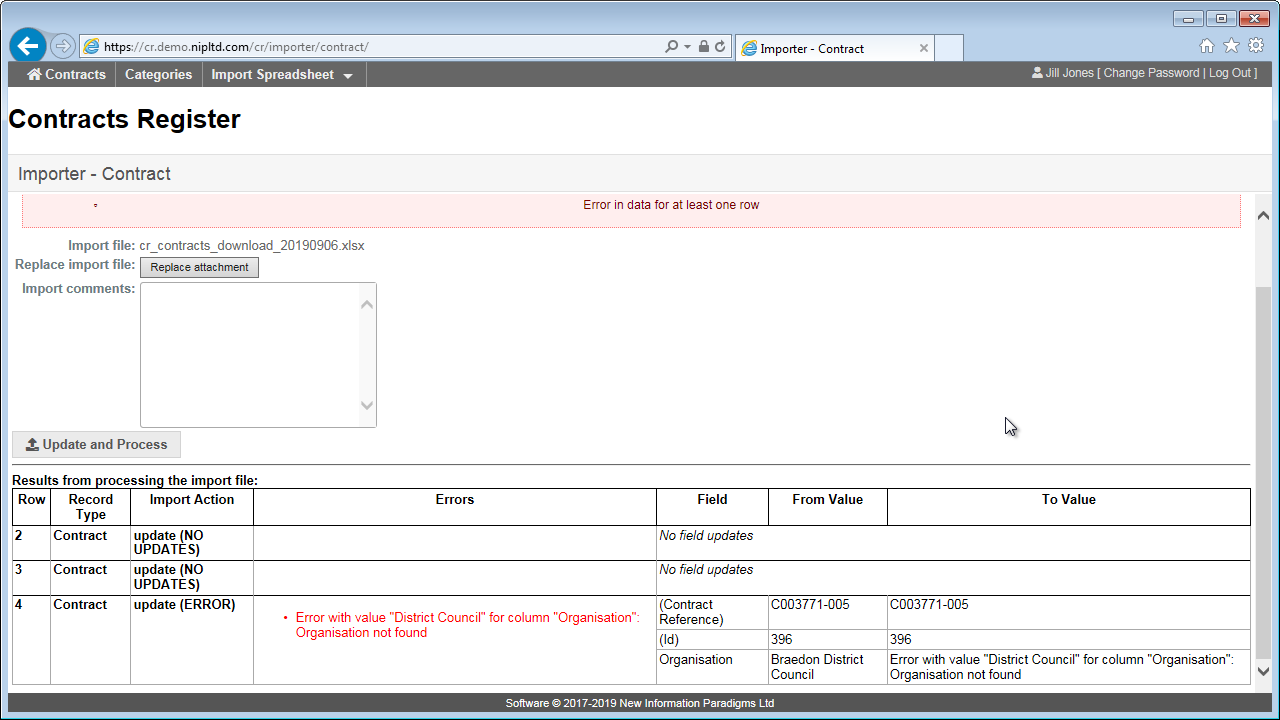Image resolution: width=1280 pixels, height=720 pixels.
Task: Click the browser Back arrow button
Action: point(28,46)
